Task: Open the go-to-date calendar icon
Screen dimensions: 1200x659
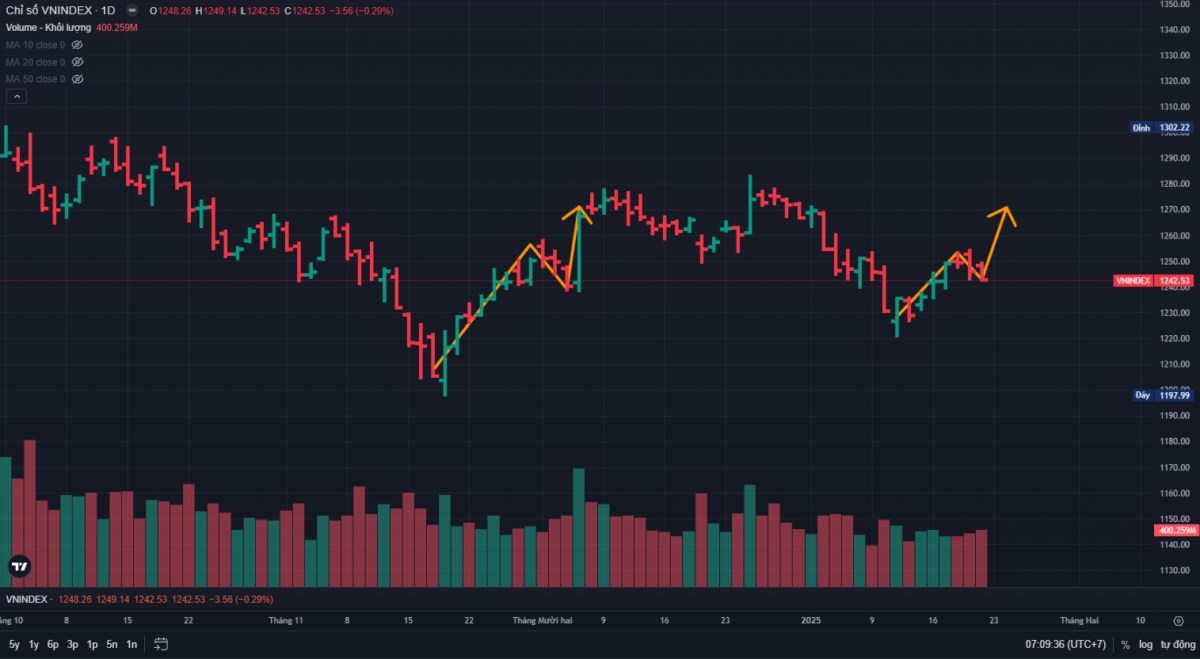Action: 161,644
